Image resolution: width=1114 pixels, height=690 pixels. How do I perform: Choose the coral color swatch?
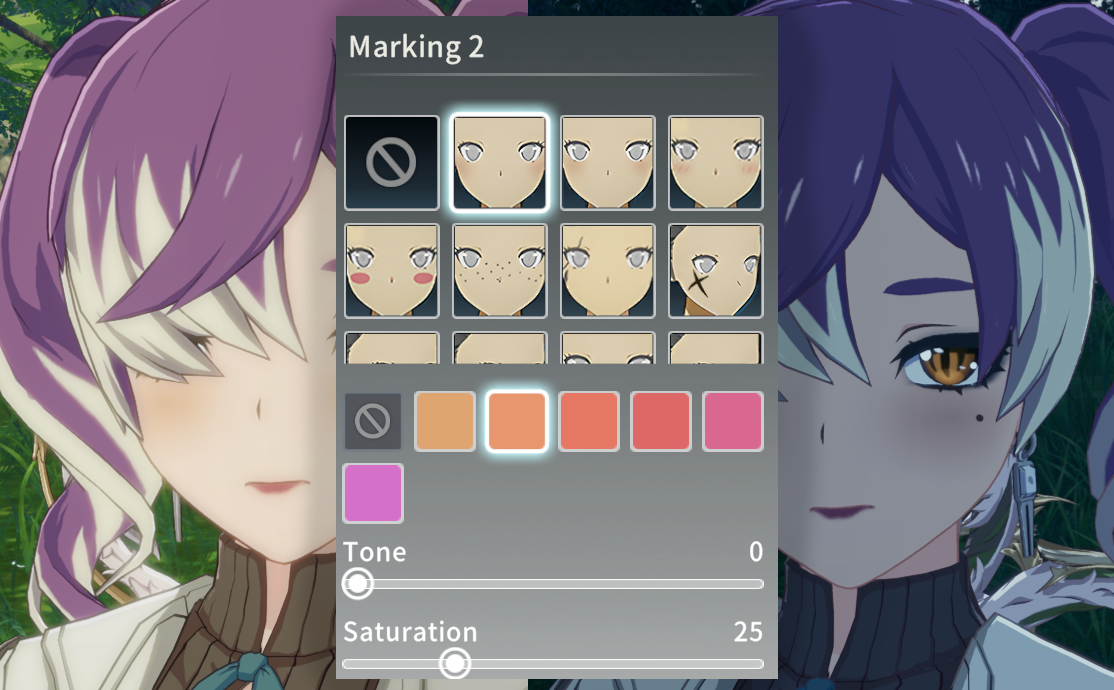(x=589, y=421)
